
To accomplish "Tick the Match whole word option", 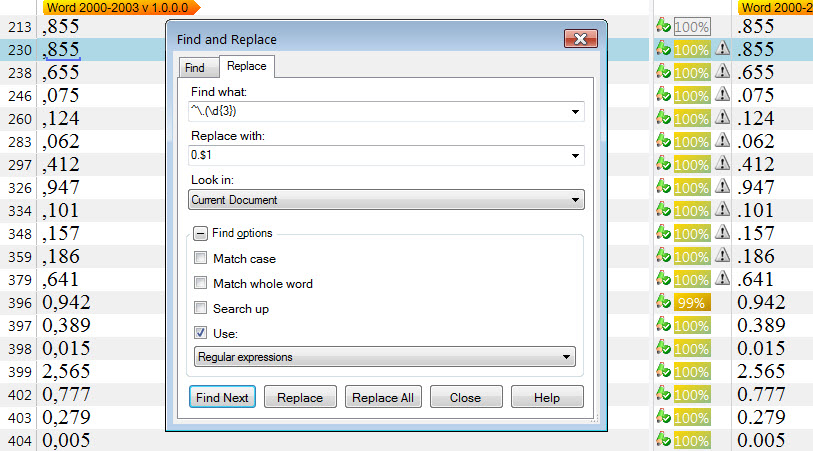I will (x=202, y=284).
